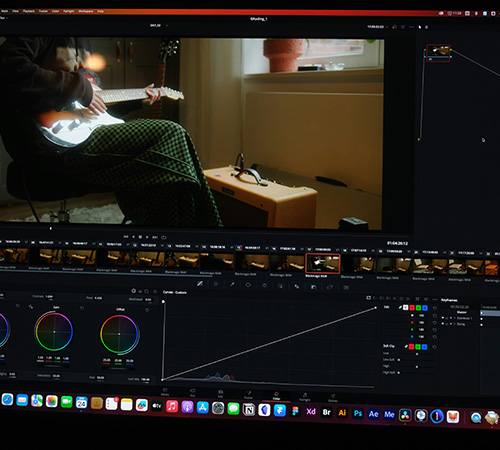Open the Qualifier eyedropper palette
Screen dimensions: 500x450
[x=232, y=284]
